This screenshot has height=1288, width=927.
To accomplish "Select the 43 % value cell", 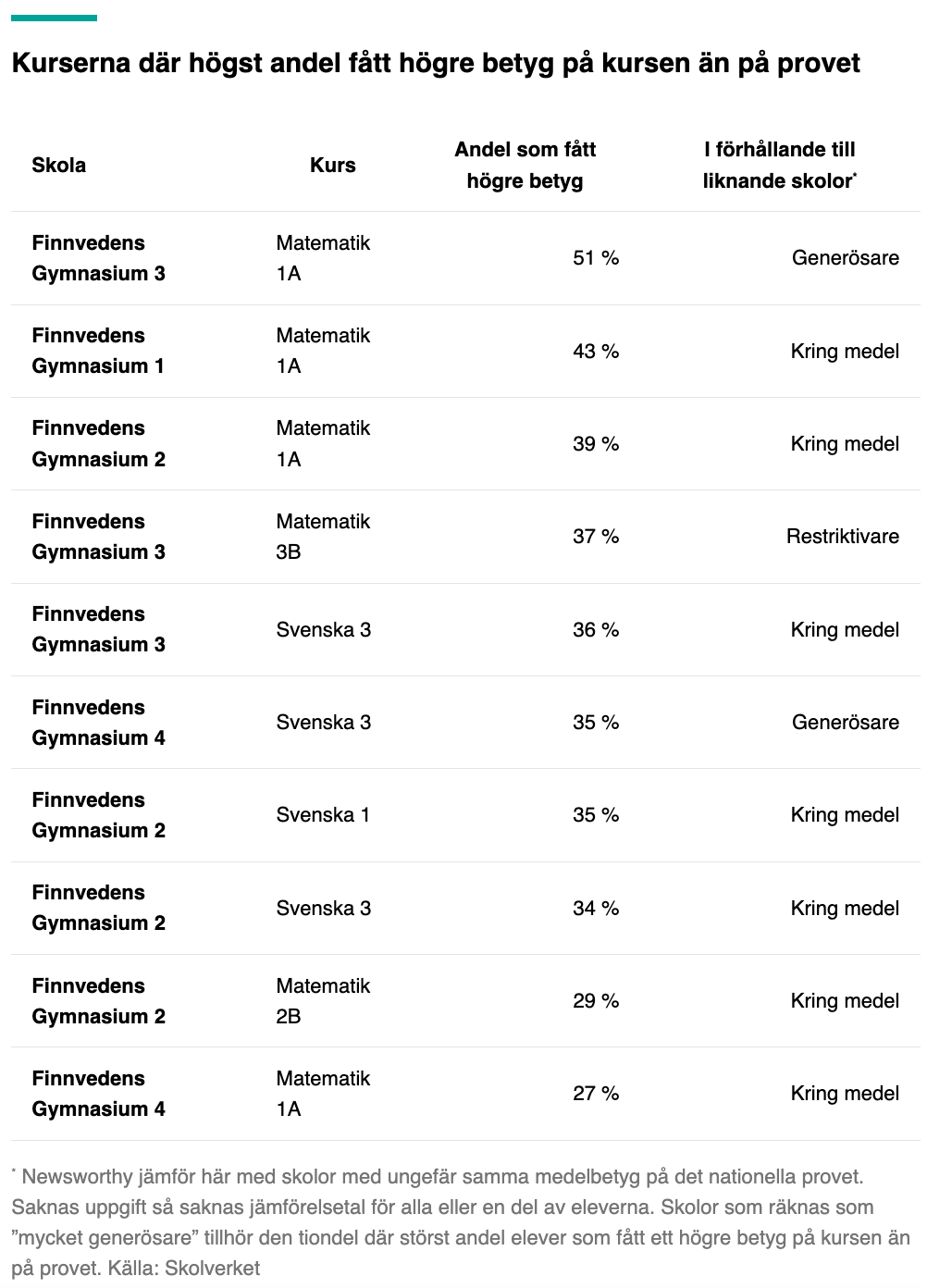I will point(596,352).
